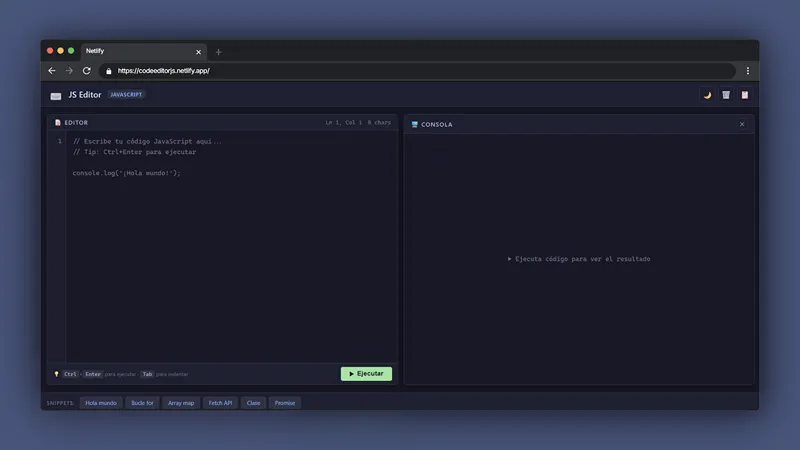Click the JS Editor title text
The height and width of the screenshot is (450, 800).
[x=85, y=95]
